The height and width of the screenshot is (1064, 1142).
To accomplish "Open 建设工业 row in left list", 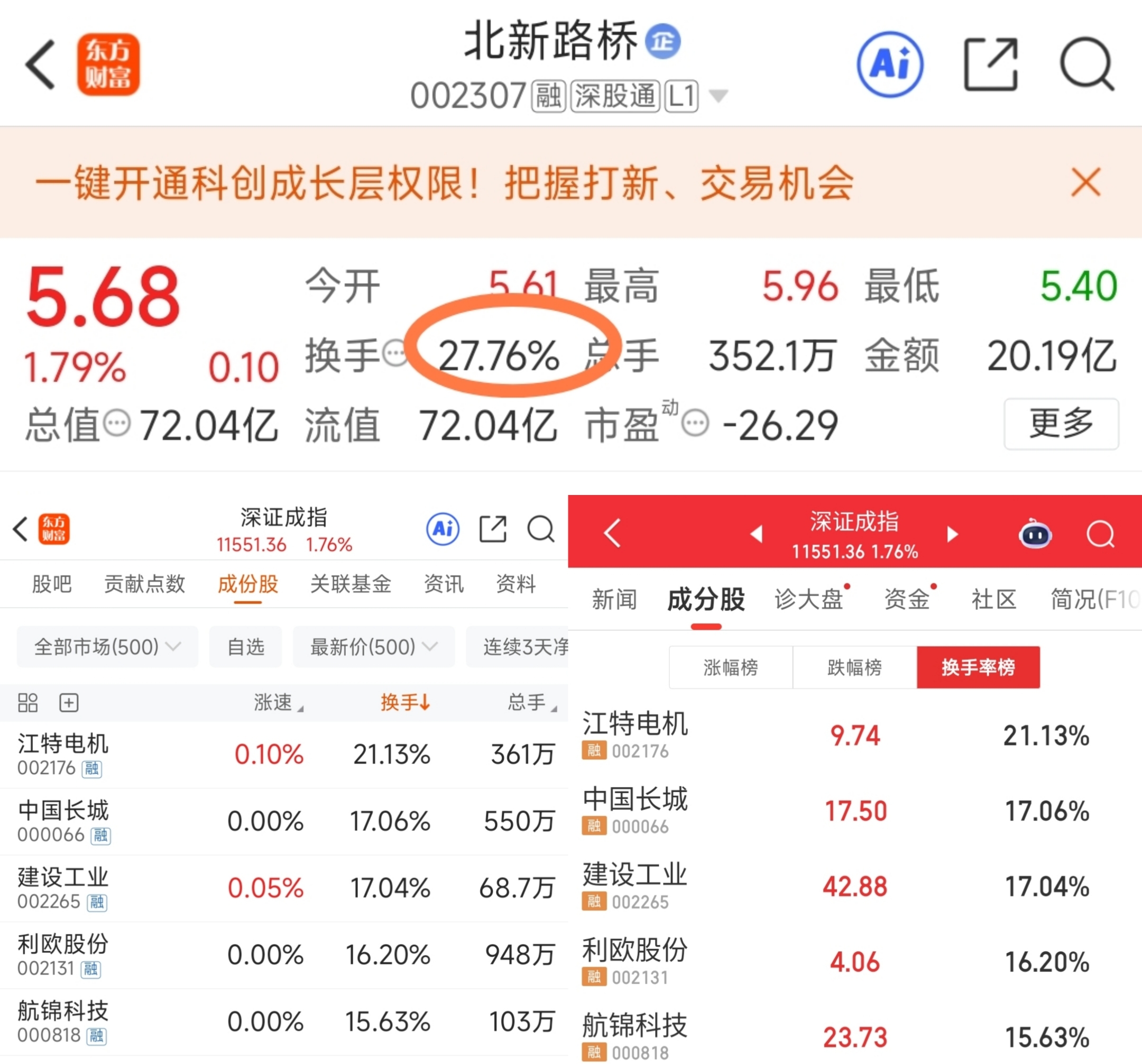I will tap(284, 888).
